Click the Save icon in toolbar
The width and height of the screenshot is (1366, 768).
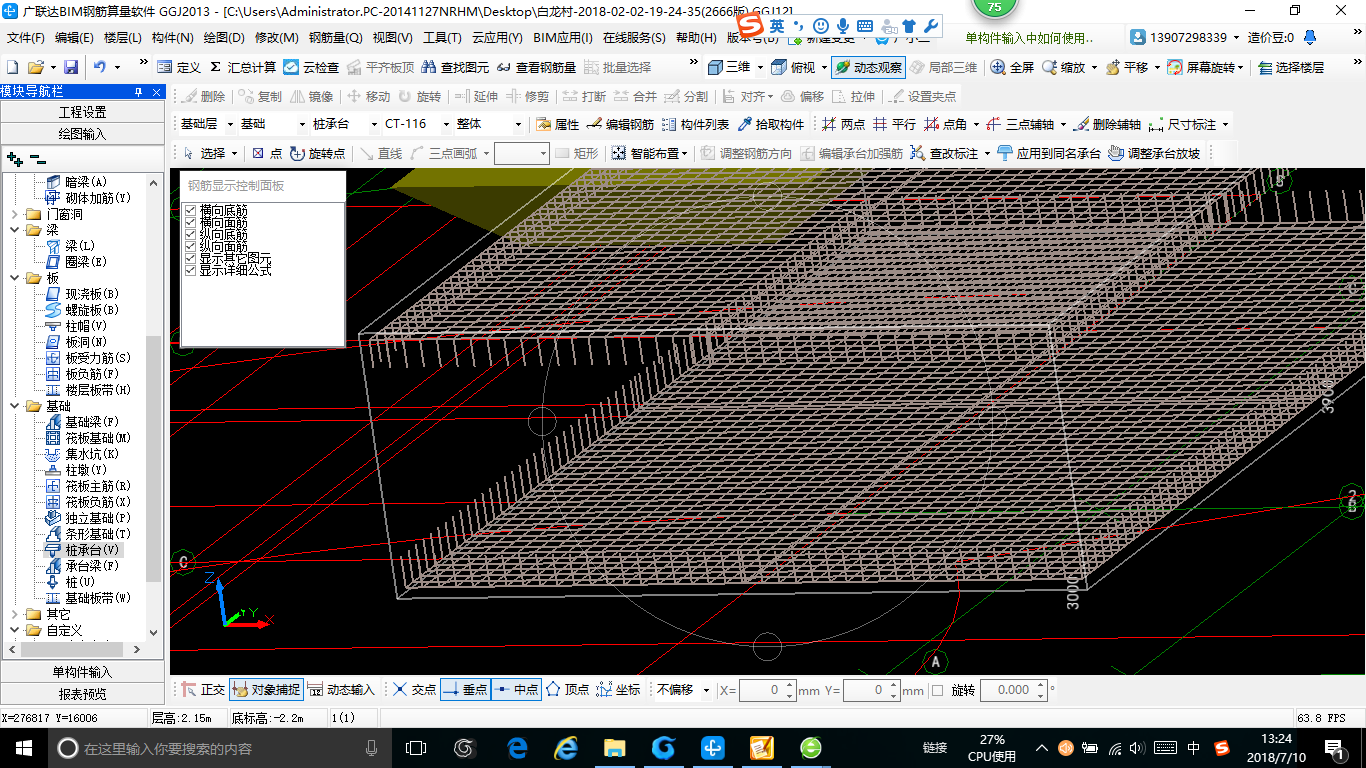pyautogui.click(x=71, y=67)
